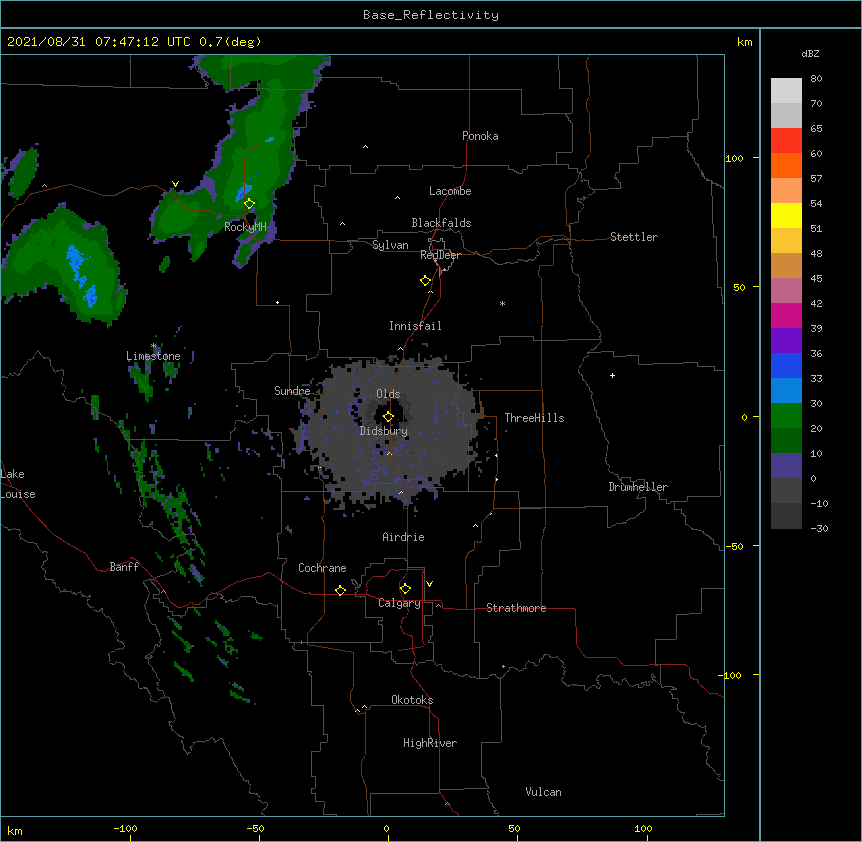Click the yellow V marker northwest of RockyMH
This screenshot has width=862, height=842.
coord(175,184)
